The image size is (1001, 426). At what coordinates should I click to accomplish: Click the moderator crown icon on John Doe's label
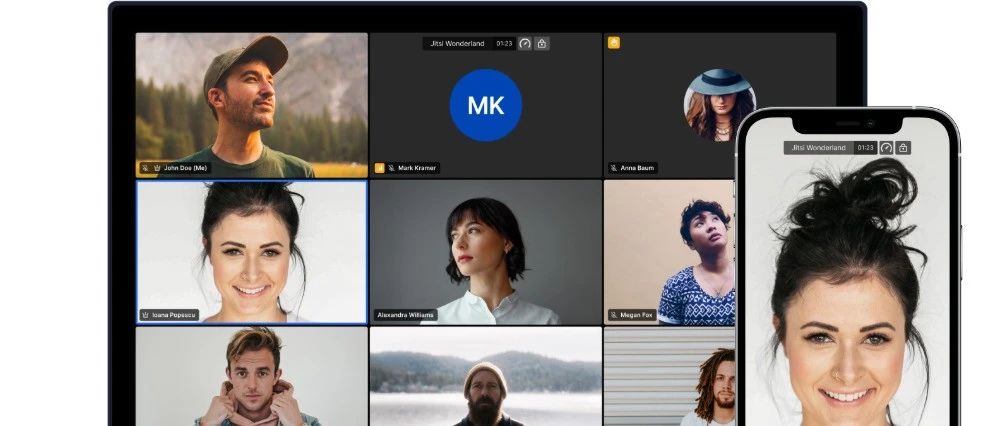[x=157, y=168]
